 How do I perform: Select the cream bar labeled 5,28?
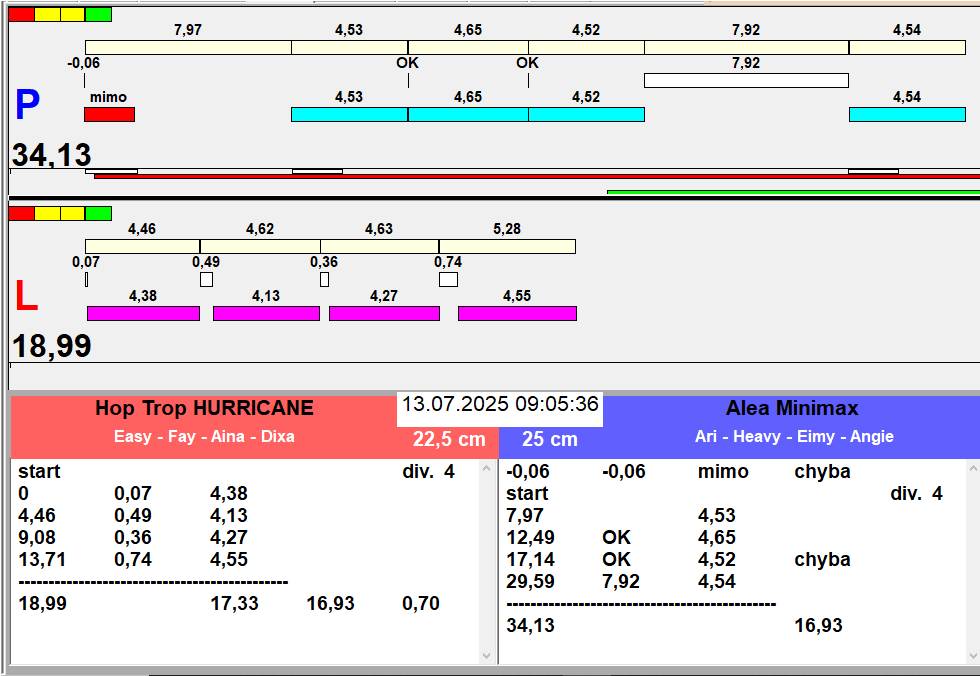(507, 246)
